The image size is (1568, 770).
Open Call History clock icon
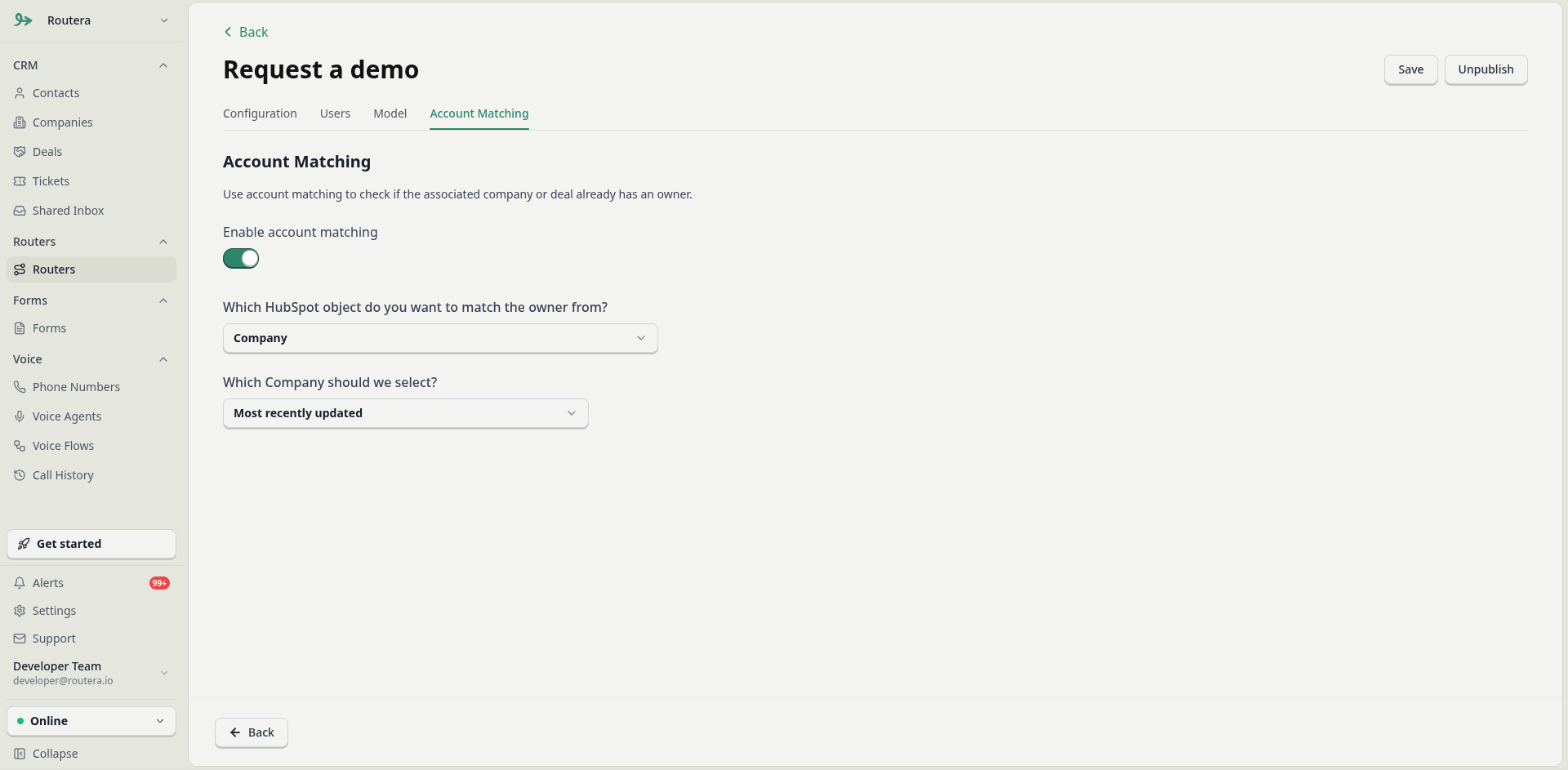pyautogui.click(x=20, y=475)
